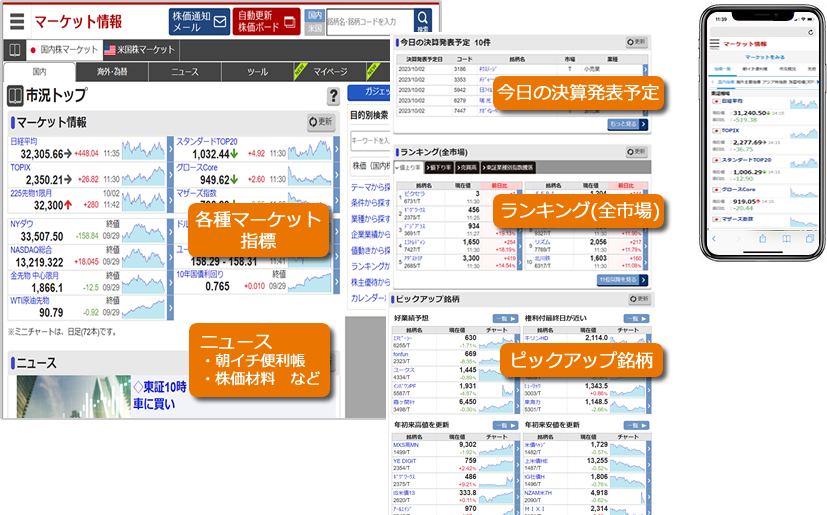Click the book icon left of 国内株マーケット
The image size is (827, 515).
(15, 49)
